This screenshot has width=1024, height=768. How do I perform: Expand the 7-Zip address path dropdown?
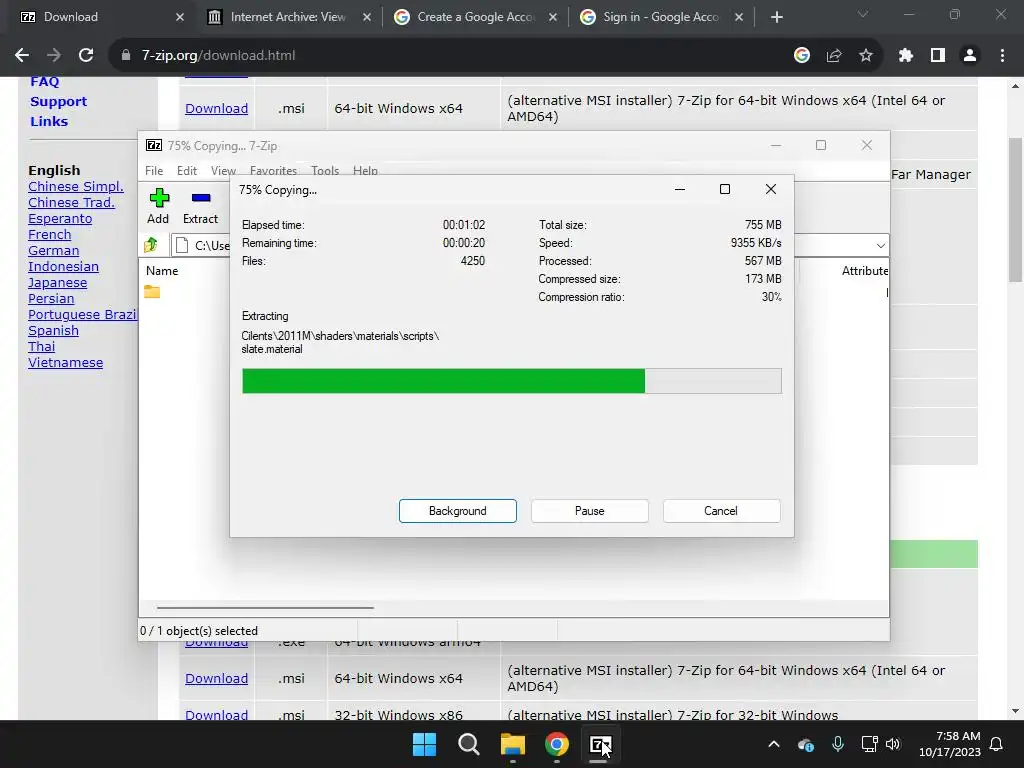pos(880,246)
